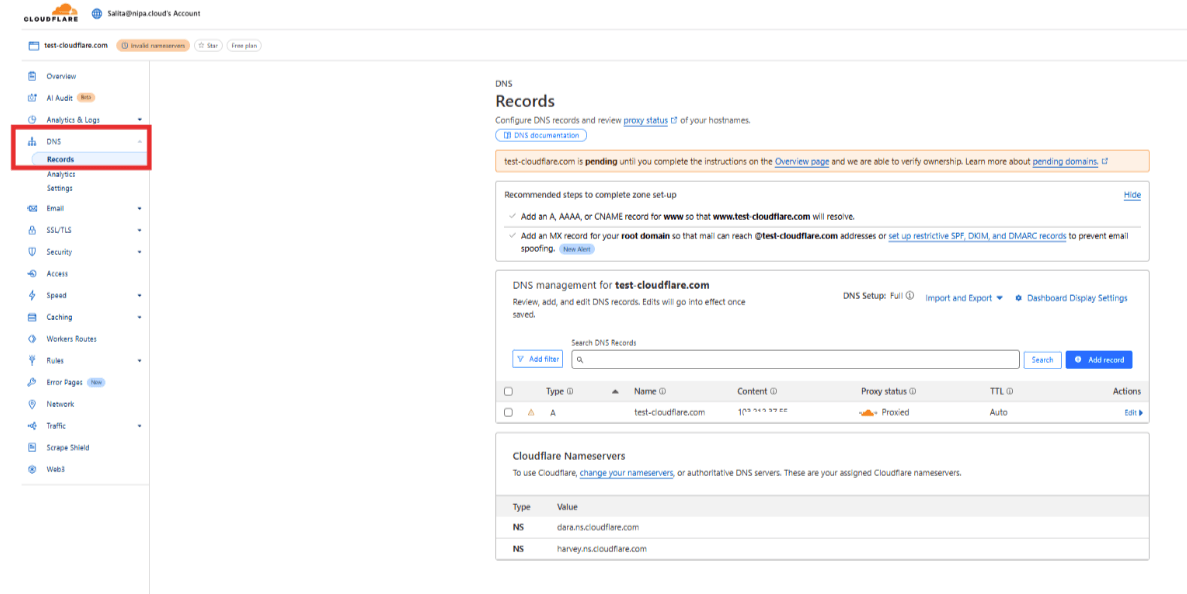Click the Name column info icon

[662, 391]
